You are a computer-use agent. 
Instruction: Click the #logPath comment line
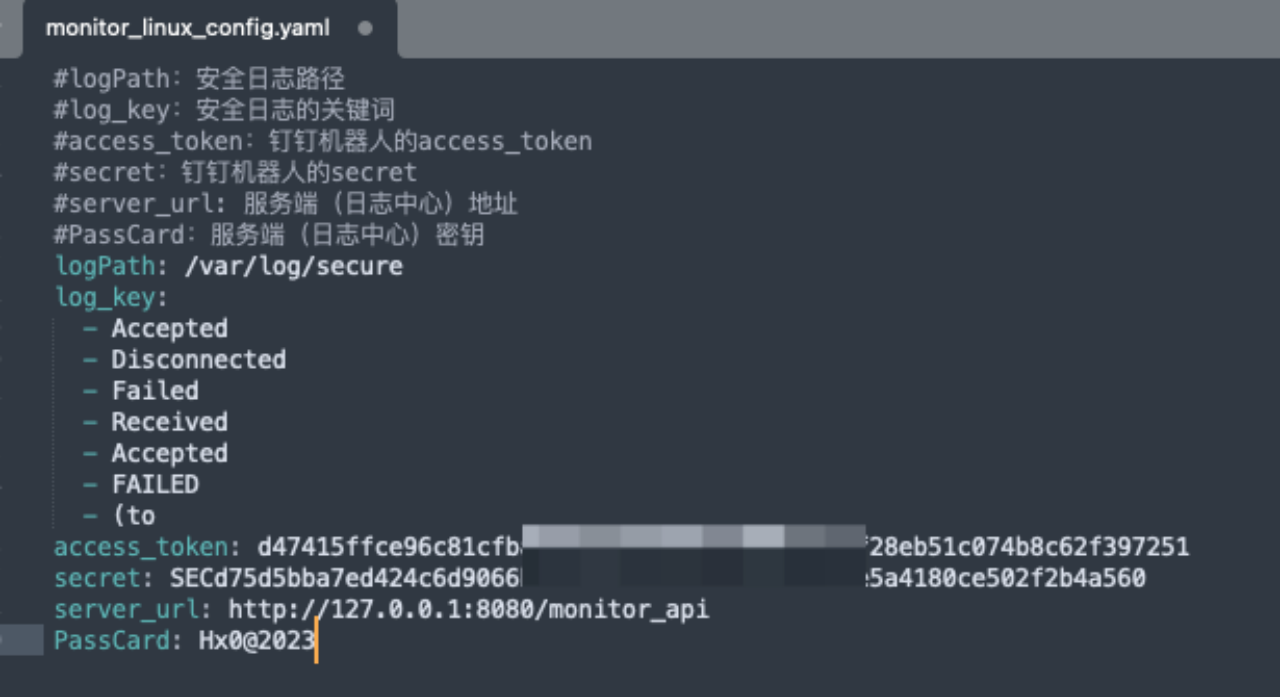pos(199,79)
